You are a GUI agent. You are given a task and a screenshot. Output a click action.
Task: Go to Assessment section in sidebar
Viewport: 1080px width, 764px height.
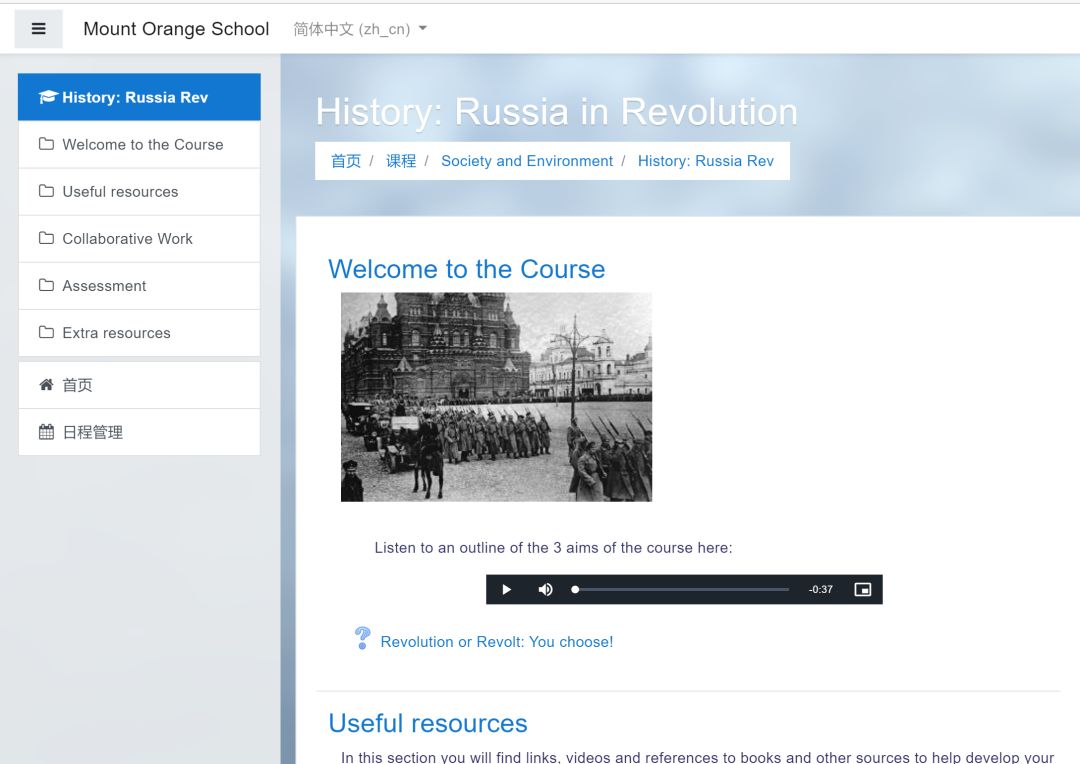click(x=104, y=286)
